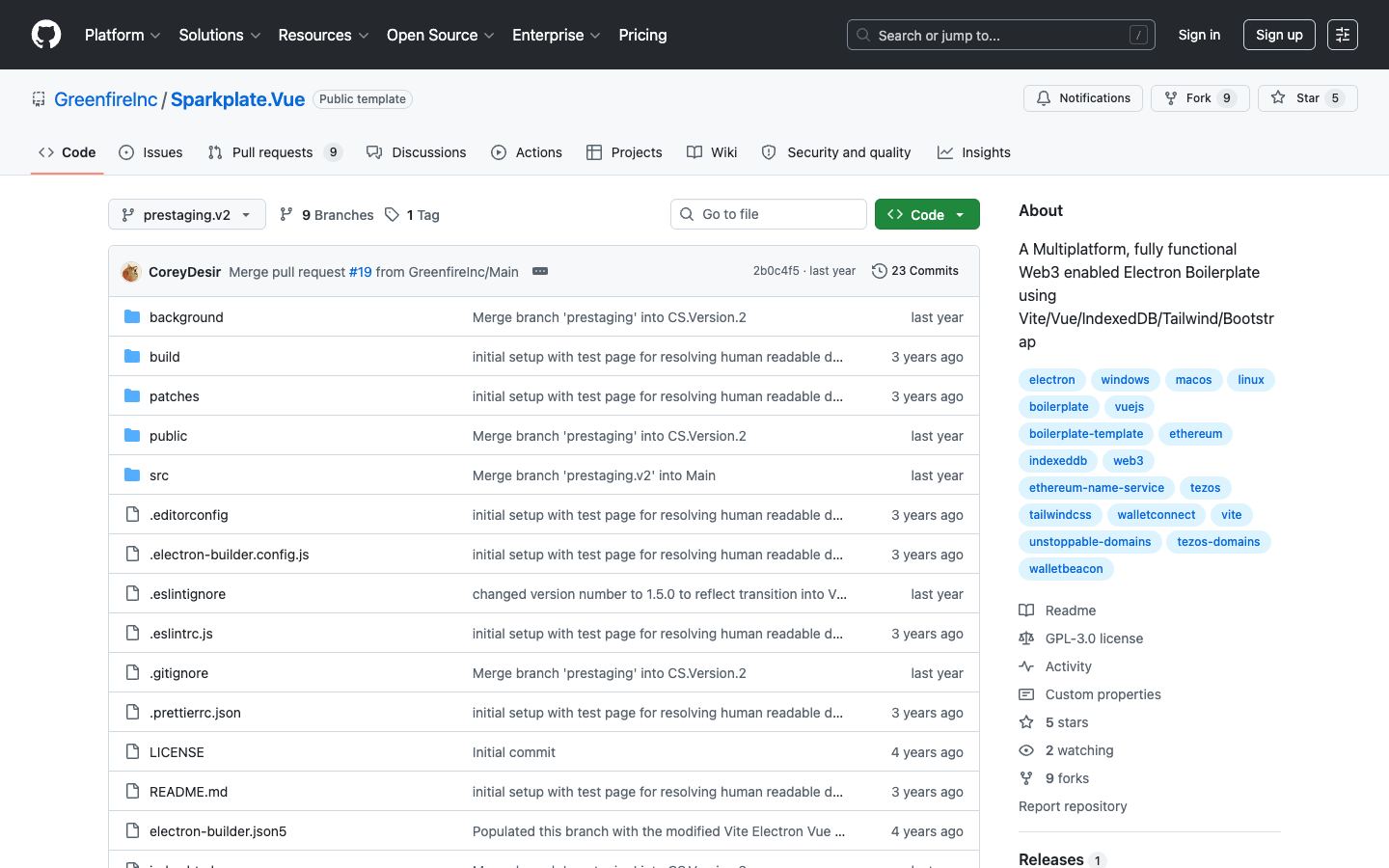
Task: Switch to the Actions tab
Action: tap(527, 152)
